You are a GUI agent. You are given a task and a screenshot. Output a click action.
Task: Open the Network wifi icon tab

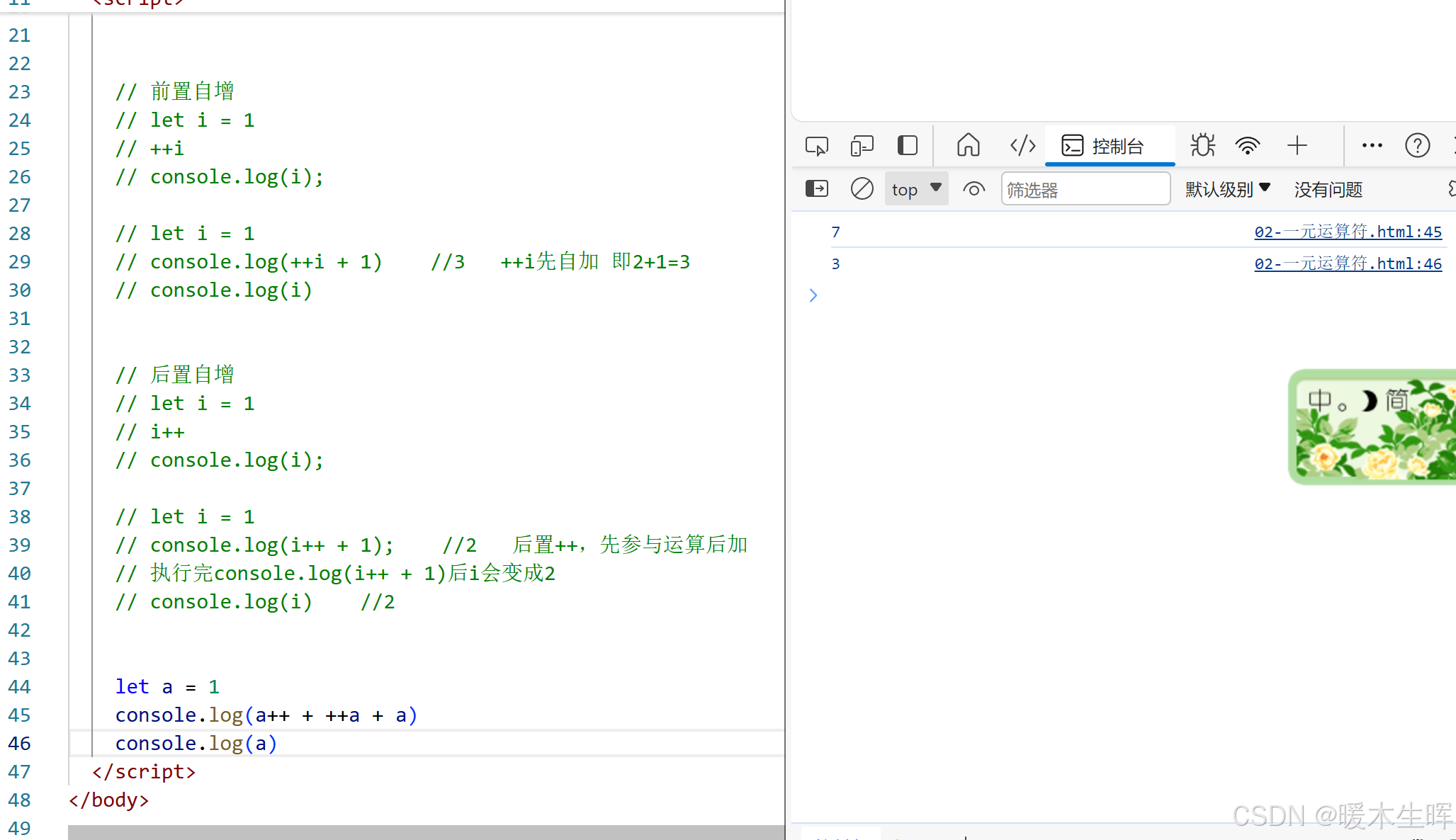(1247, 146)
